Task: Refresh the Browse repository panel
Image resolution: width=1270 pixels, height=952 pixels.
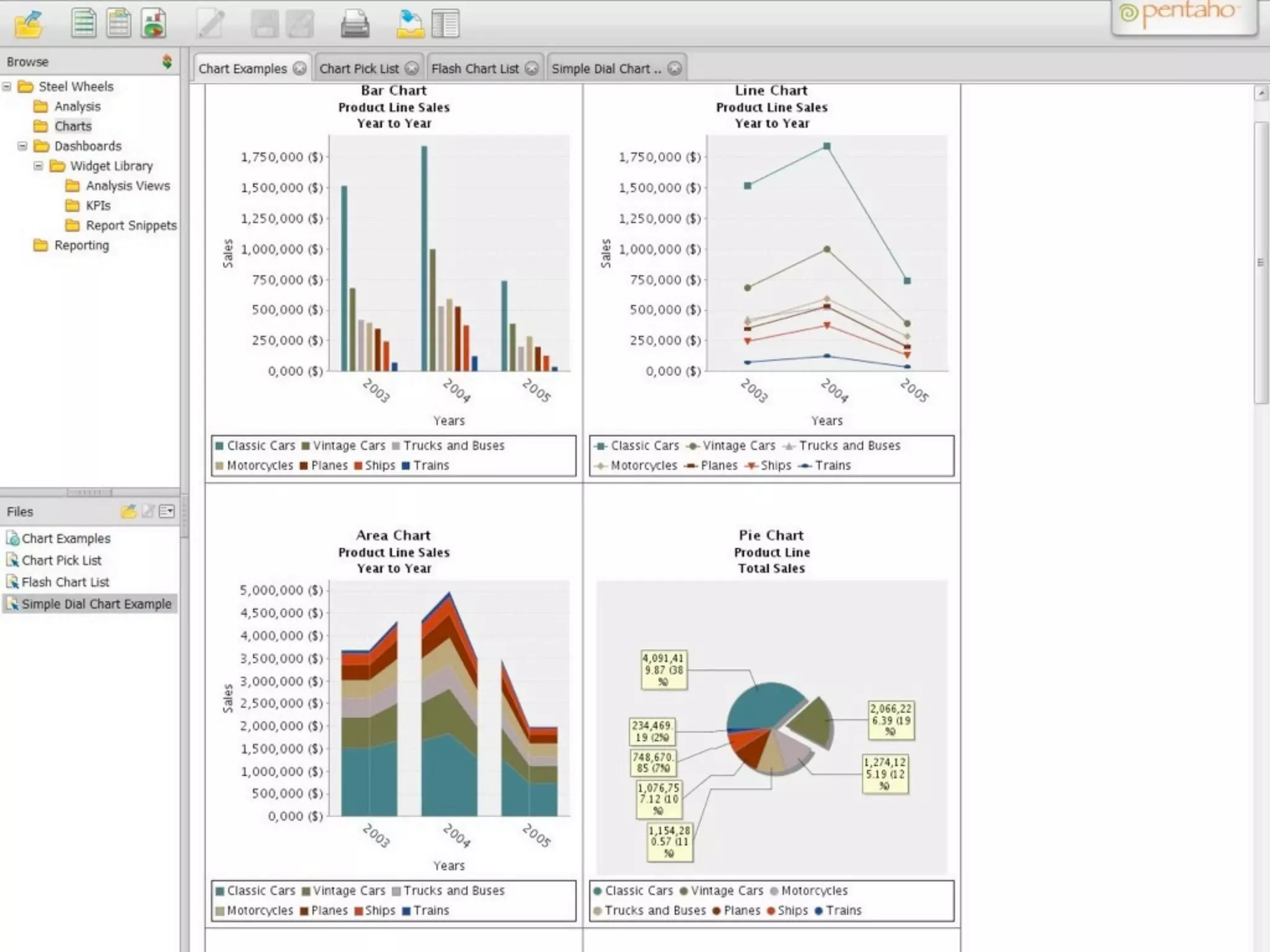Action: point(167,61)
